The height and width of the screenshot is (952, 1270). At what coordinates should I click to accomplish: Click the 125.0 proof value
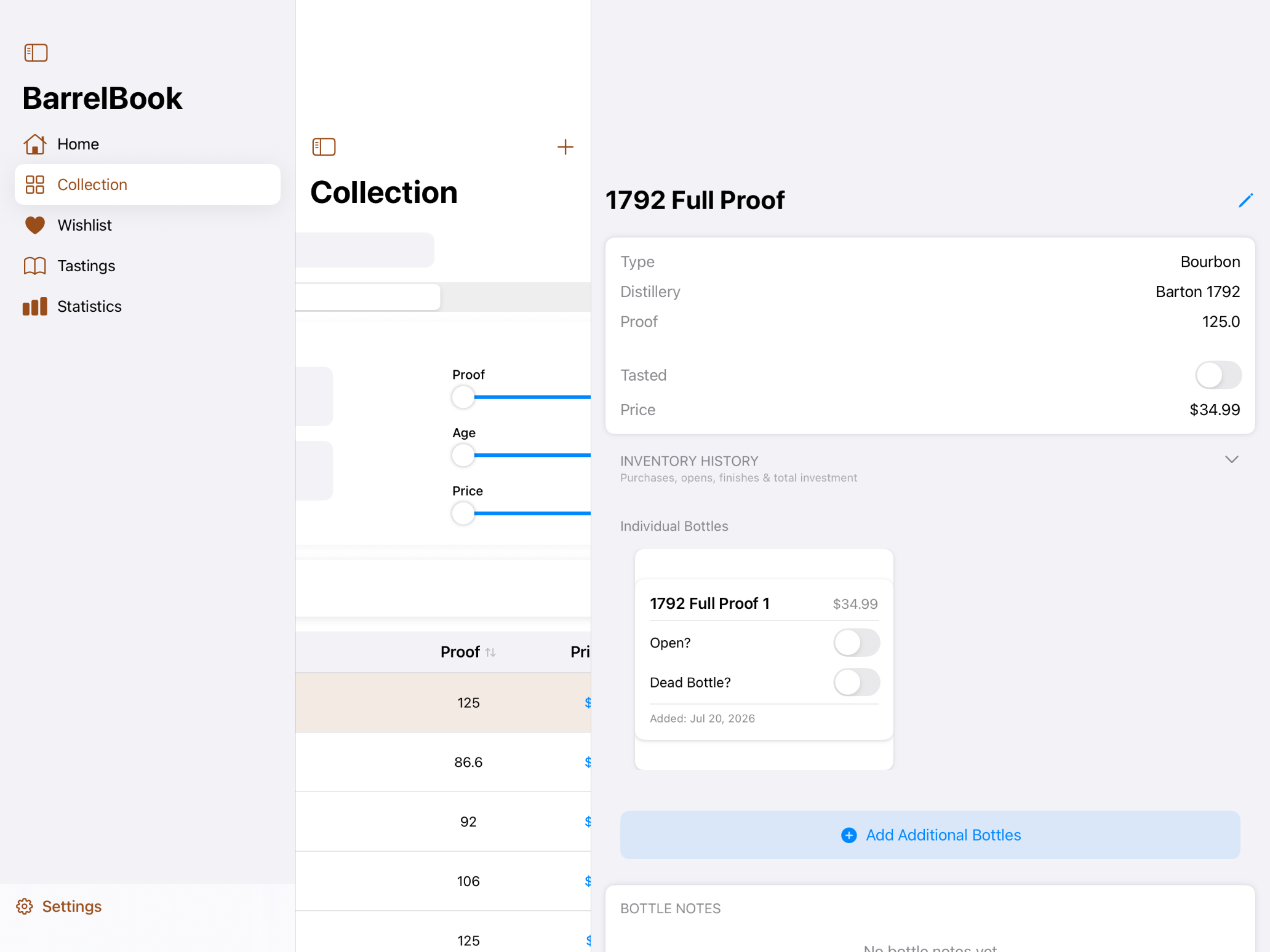[x=1221, y=322]
